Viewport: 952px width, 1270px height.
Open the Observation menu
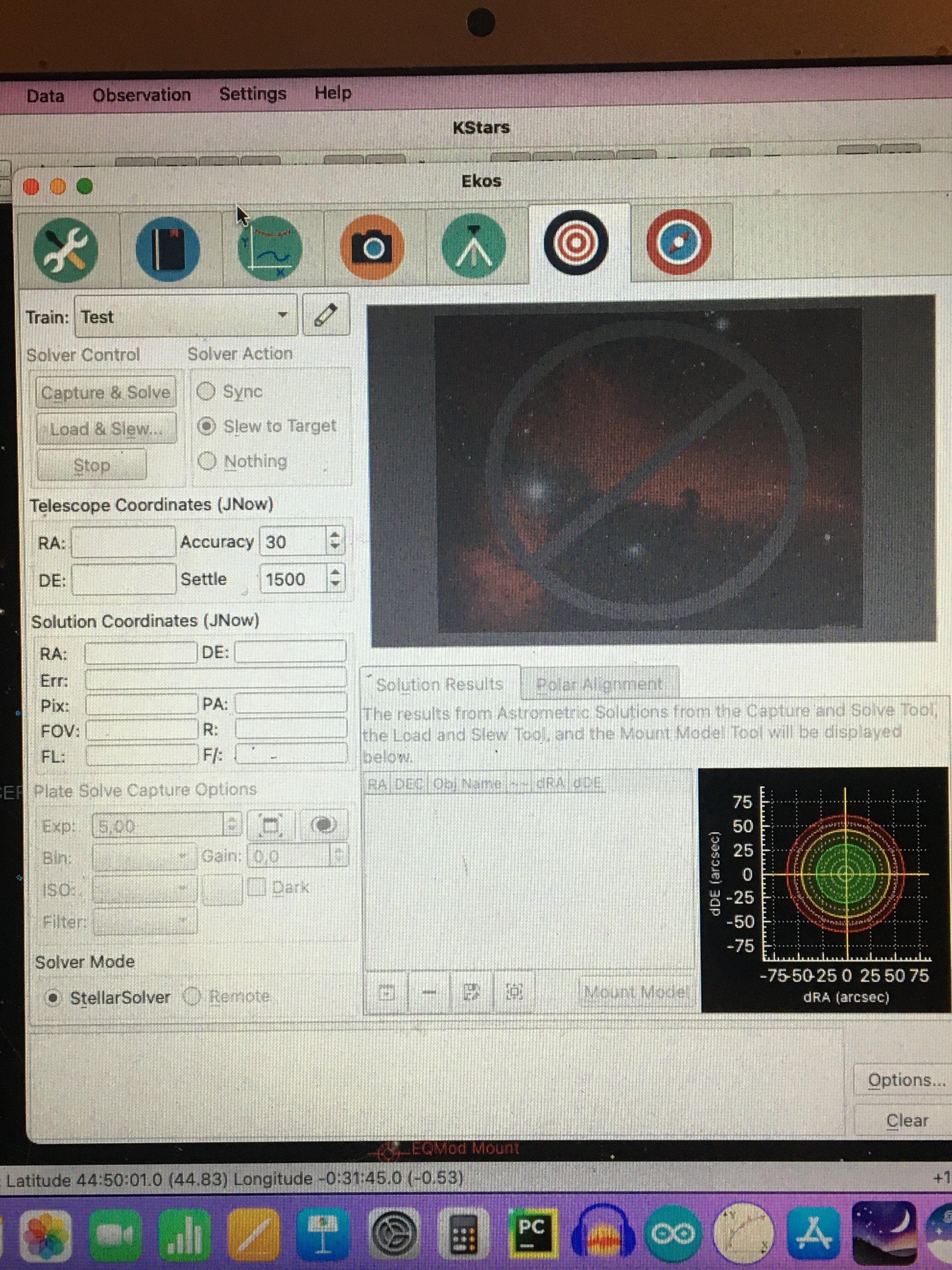[x=141, y=95]
